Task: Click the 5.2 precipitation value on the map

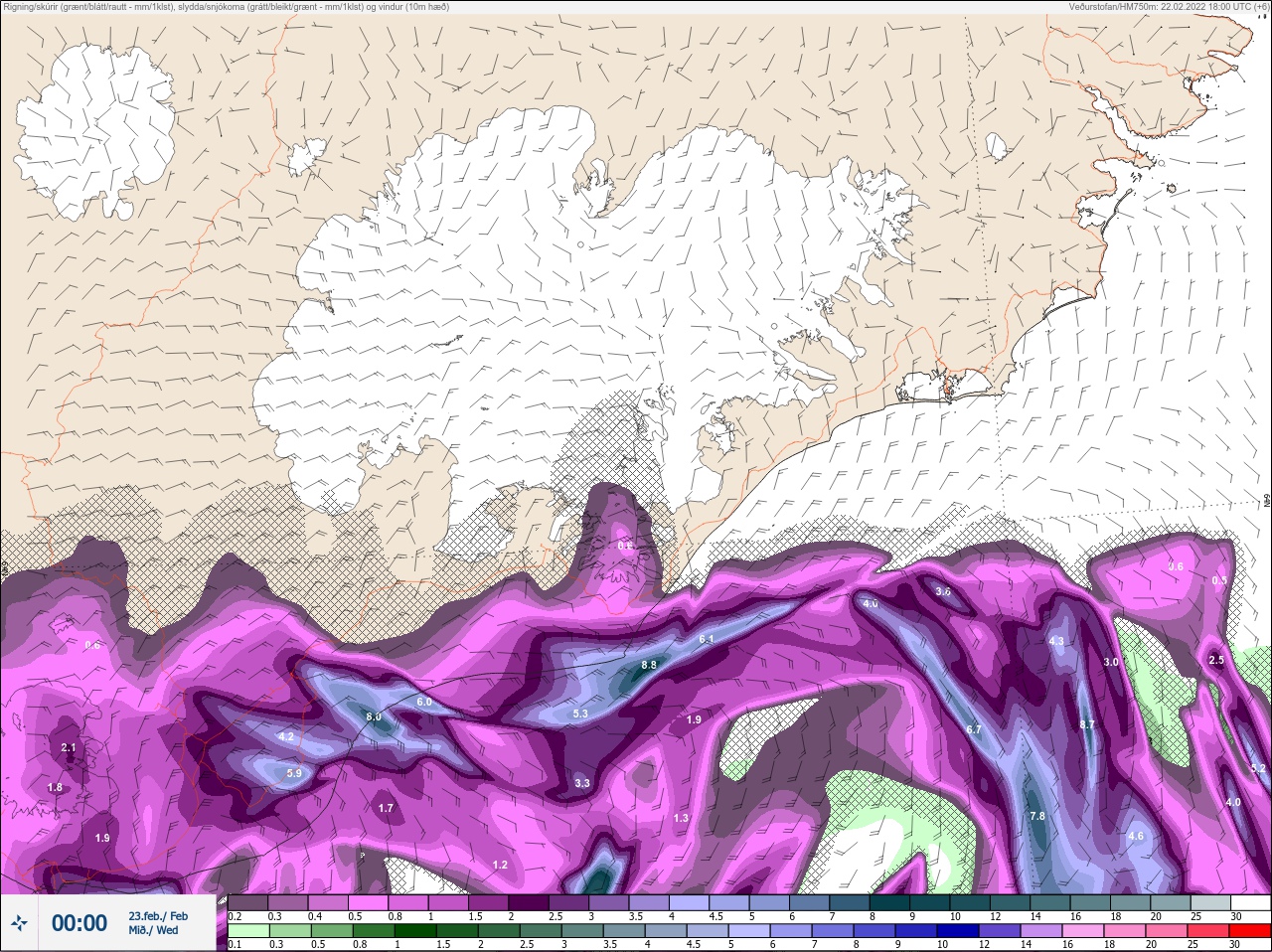Action: coord(1258,768)
